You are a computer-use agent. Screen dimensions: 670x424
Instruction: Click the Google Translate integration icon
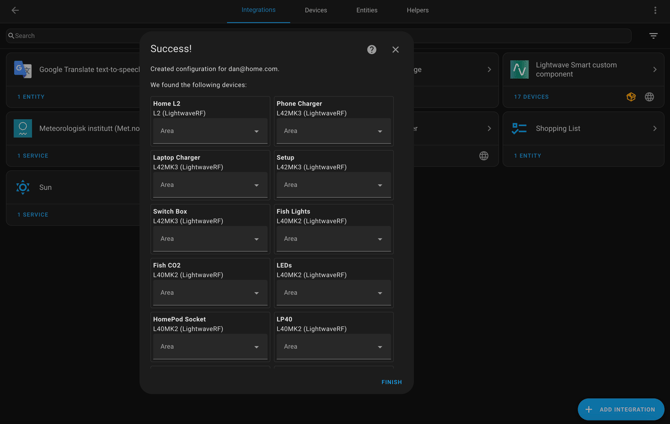(23, 69)
